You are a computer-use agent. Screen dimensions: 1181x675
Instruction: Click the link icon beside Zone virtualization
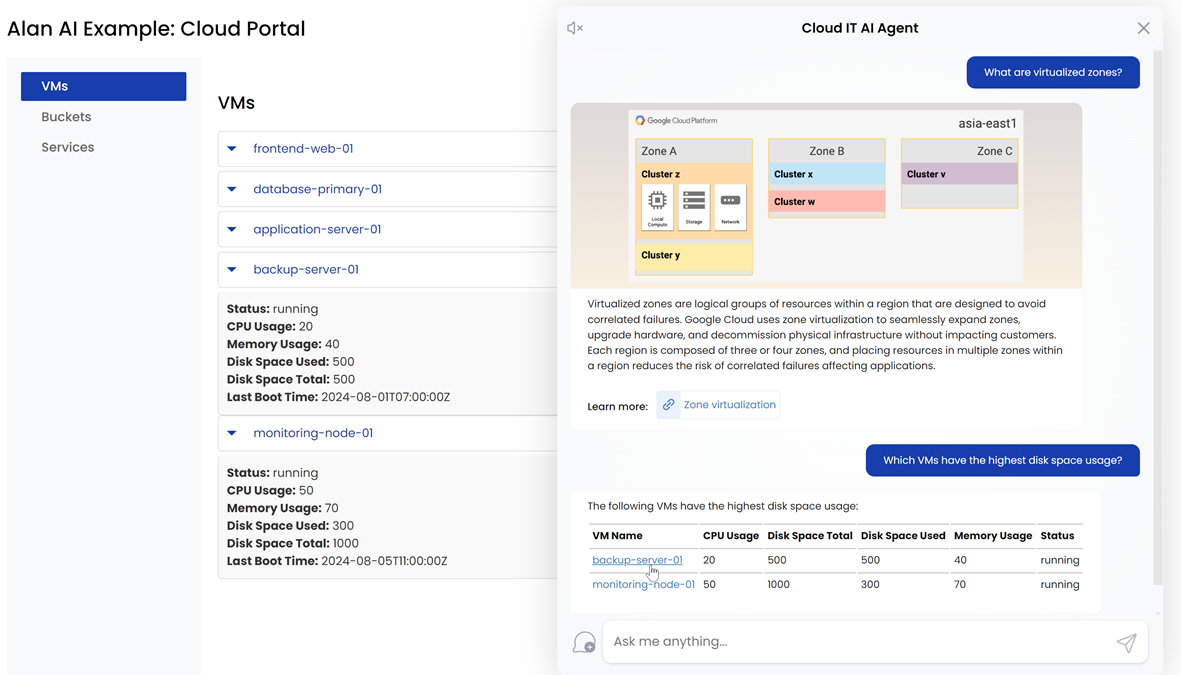[668, 405]
